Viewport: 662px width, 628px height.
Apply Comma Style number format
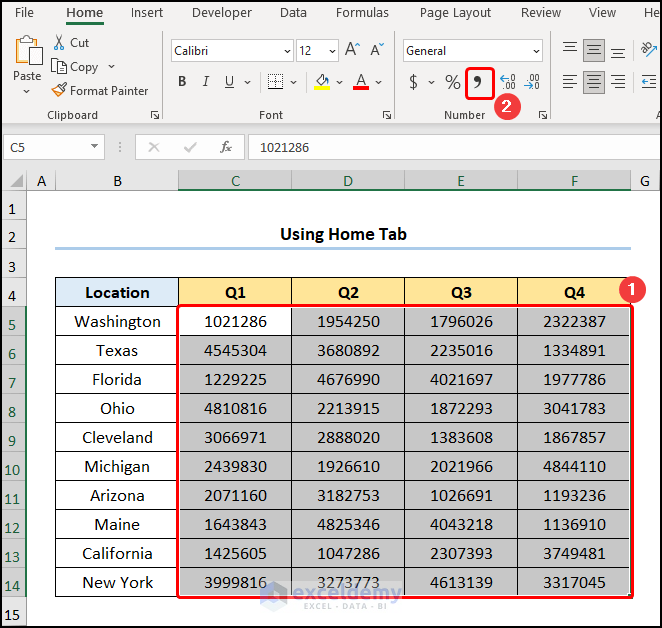tap(479, 82)
